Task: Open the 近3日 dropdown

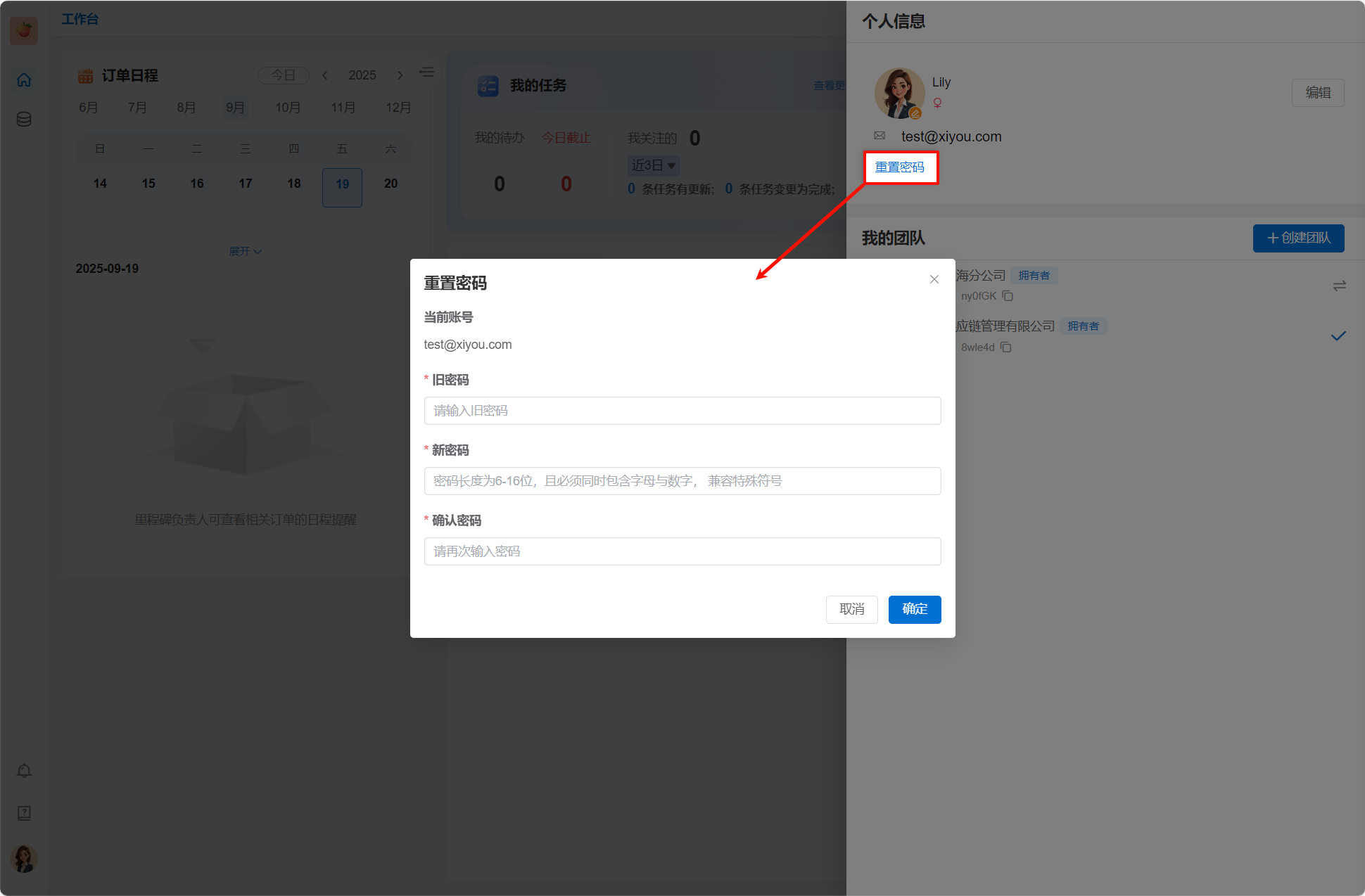Action: 653,165
